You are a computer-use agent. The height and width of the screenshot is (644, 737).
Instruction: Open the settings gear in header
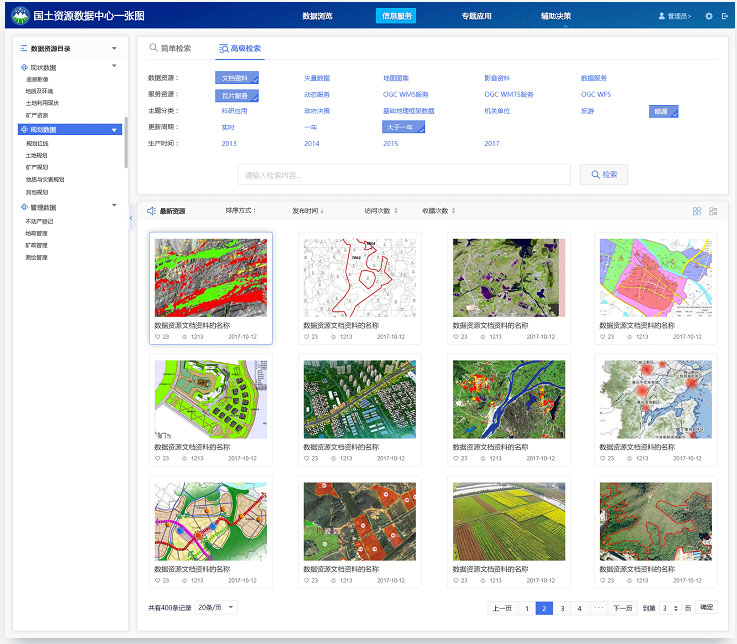click(x=709, y=16)
